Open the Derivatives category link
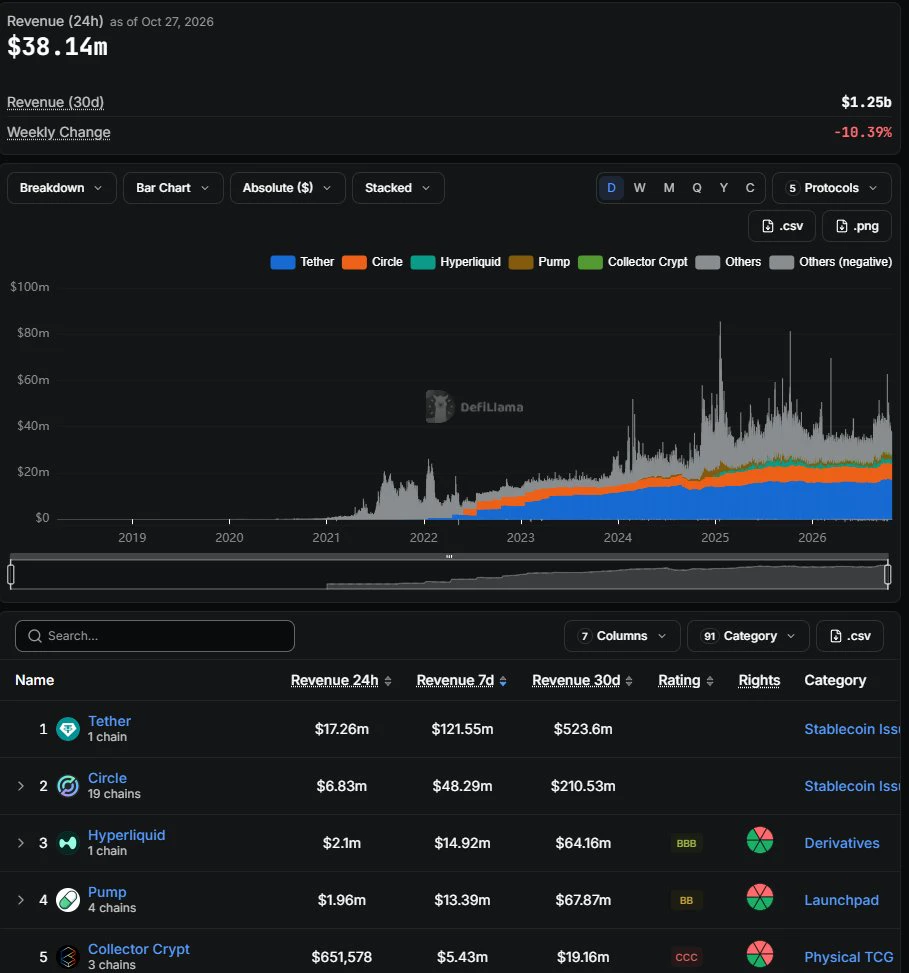This screenshot has height=973, width=909. click(842, 843)
